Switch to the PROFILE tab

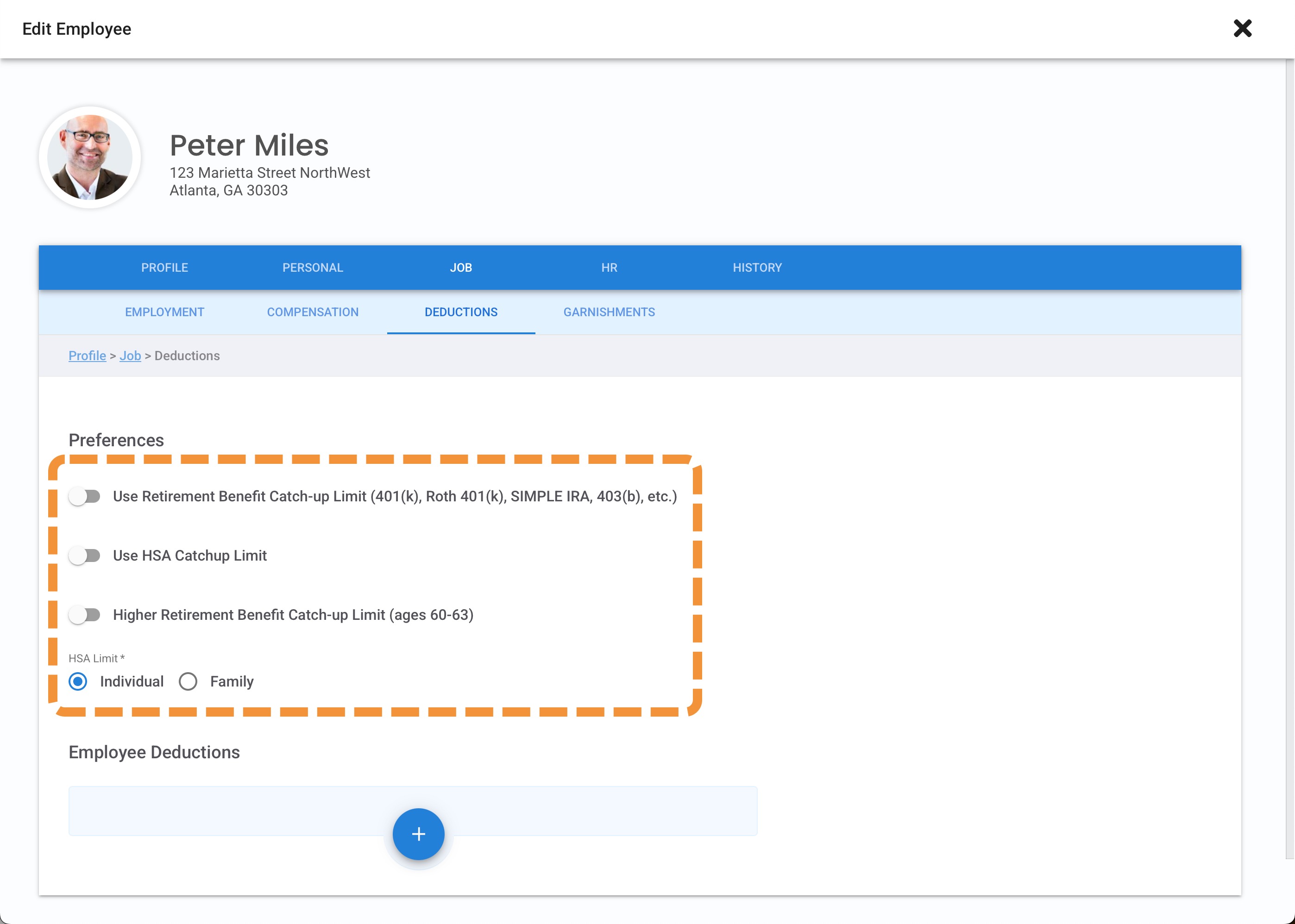click(164, 268)
